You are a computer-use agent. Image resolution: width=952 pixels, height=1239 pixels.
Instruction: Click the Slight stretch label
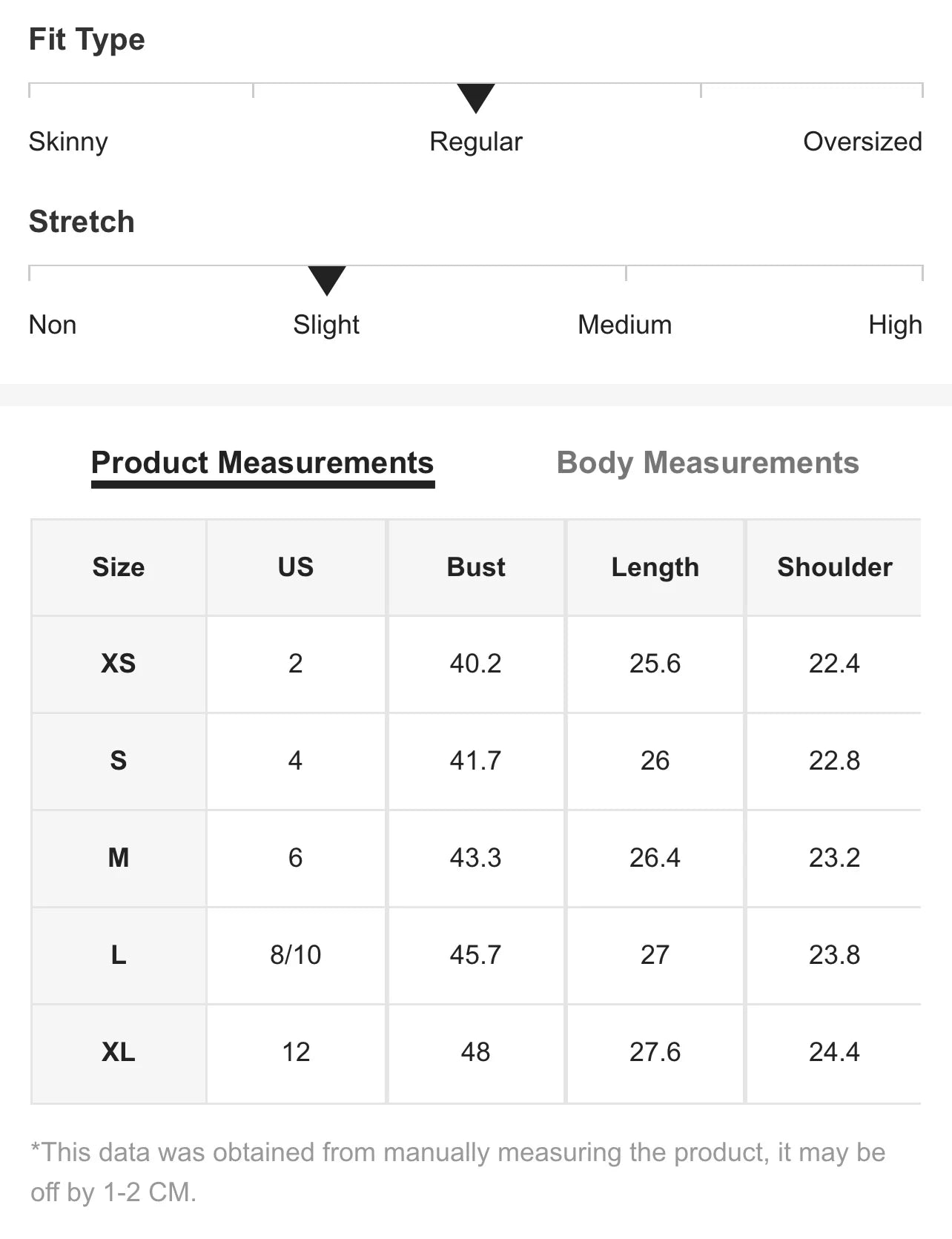pos(326,325)
